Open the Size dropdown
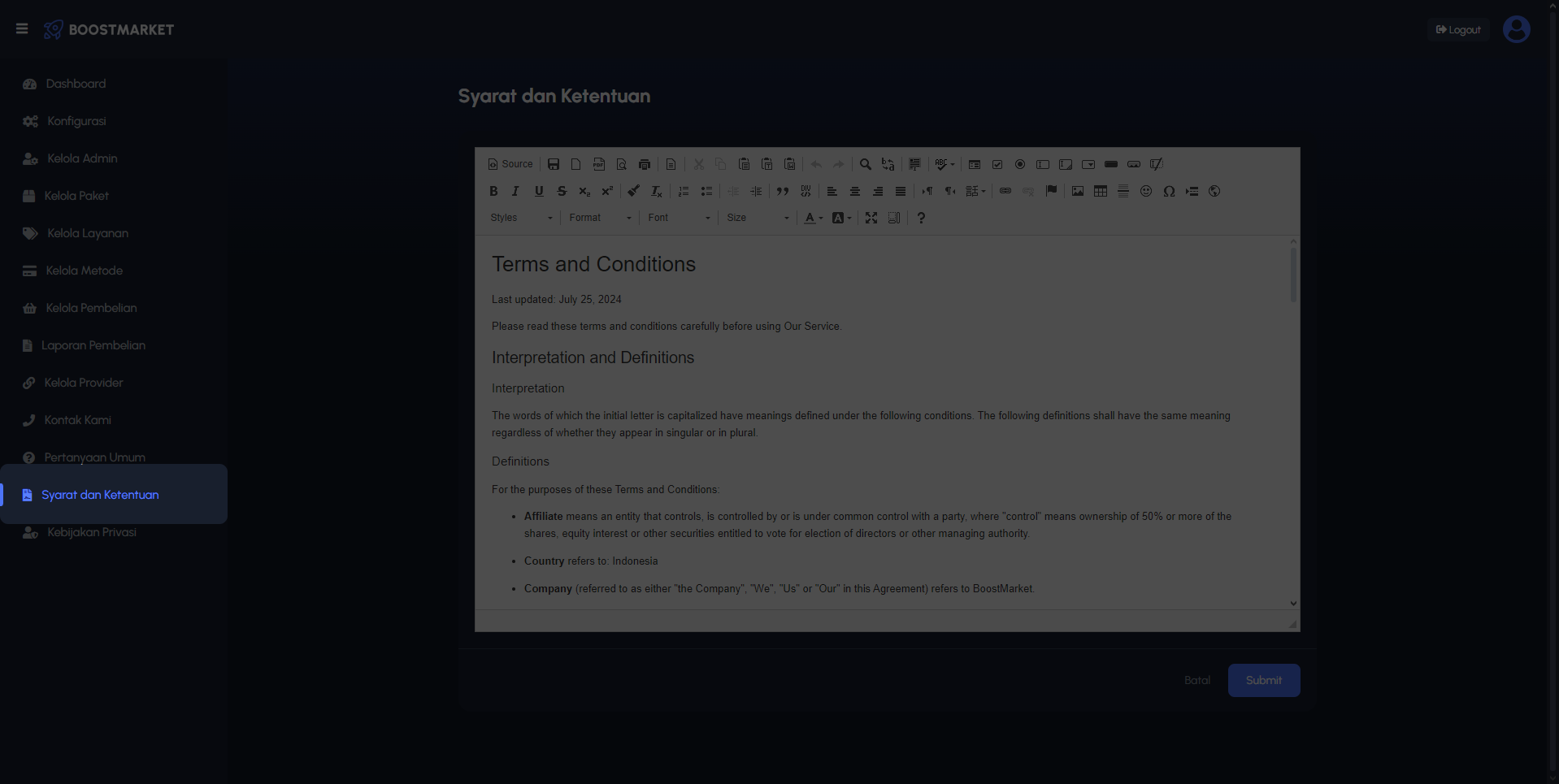Screen dimensions: 1559x784 [758, 218]
